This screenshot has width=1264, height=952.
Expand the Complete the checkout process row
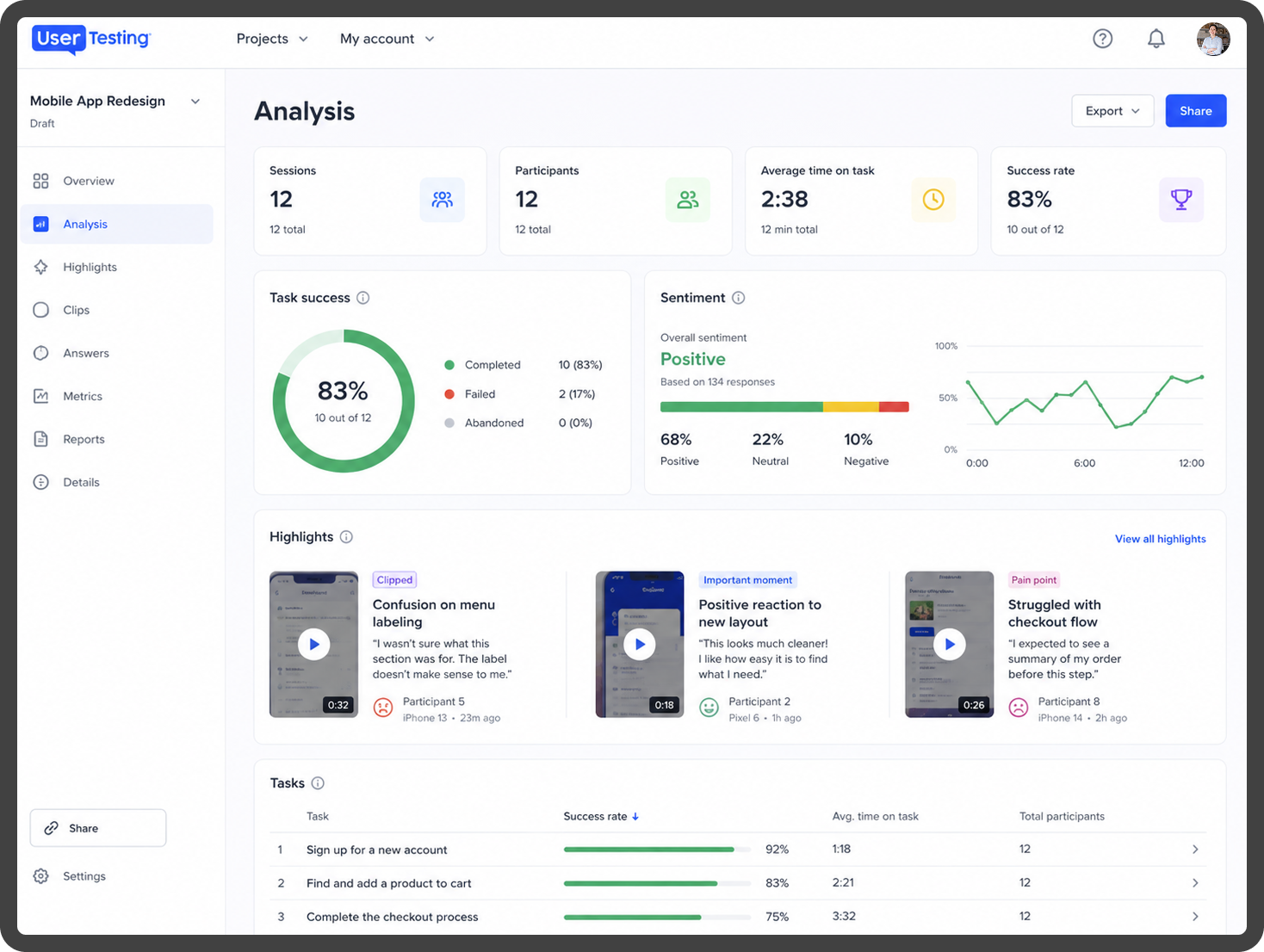(x=1195, y=917)
